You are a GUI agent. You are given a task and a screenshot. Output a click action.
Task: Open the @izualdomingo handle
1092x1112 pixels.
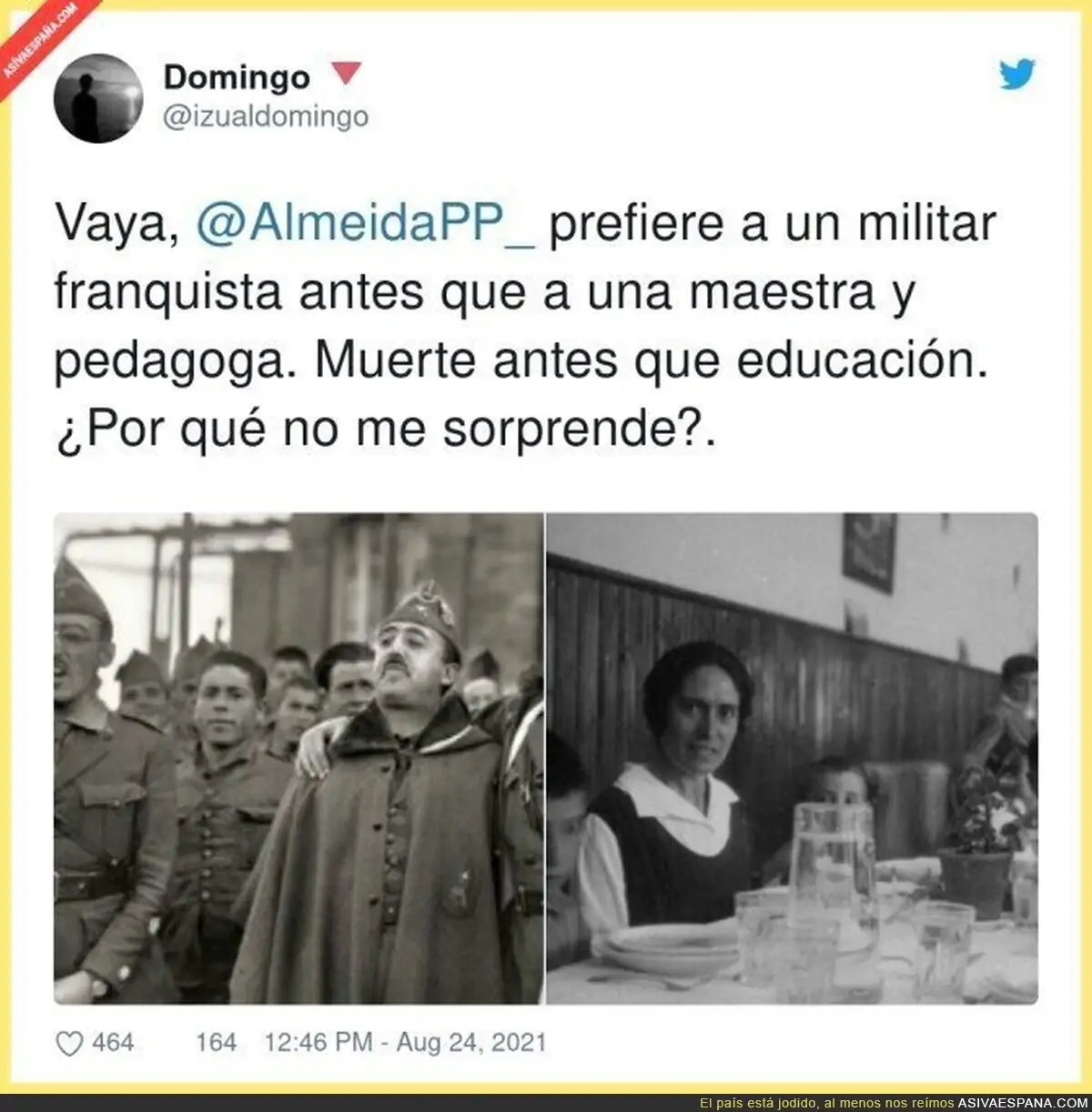pos(266,116)
